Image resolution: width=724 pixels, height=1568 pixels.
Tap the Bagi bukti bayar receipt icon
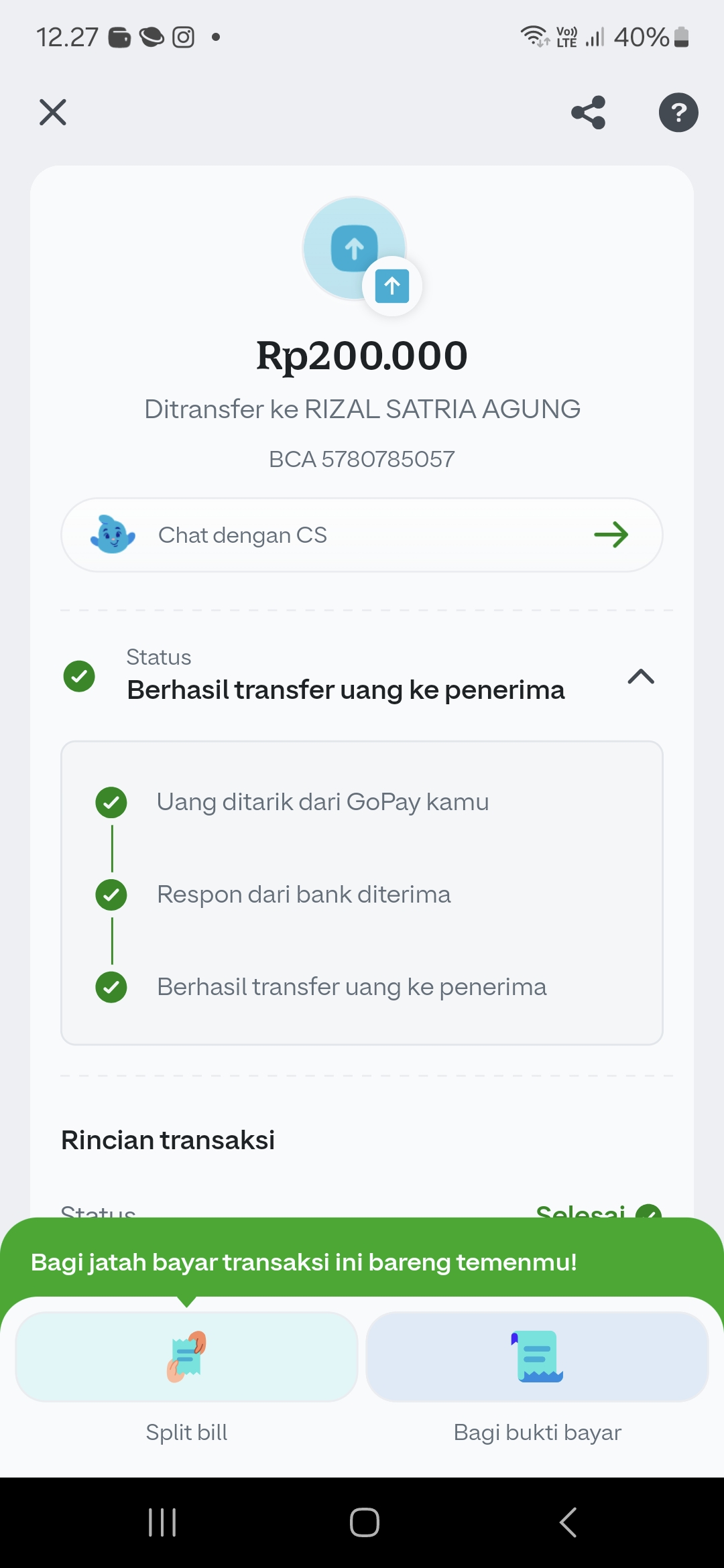pos(538,1356)
